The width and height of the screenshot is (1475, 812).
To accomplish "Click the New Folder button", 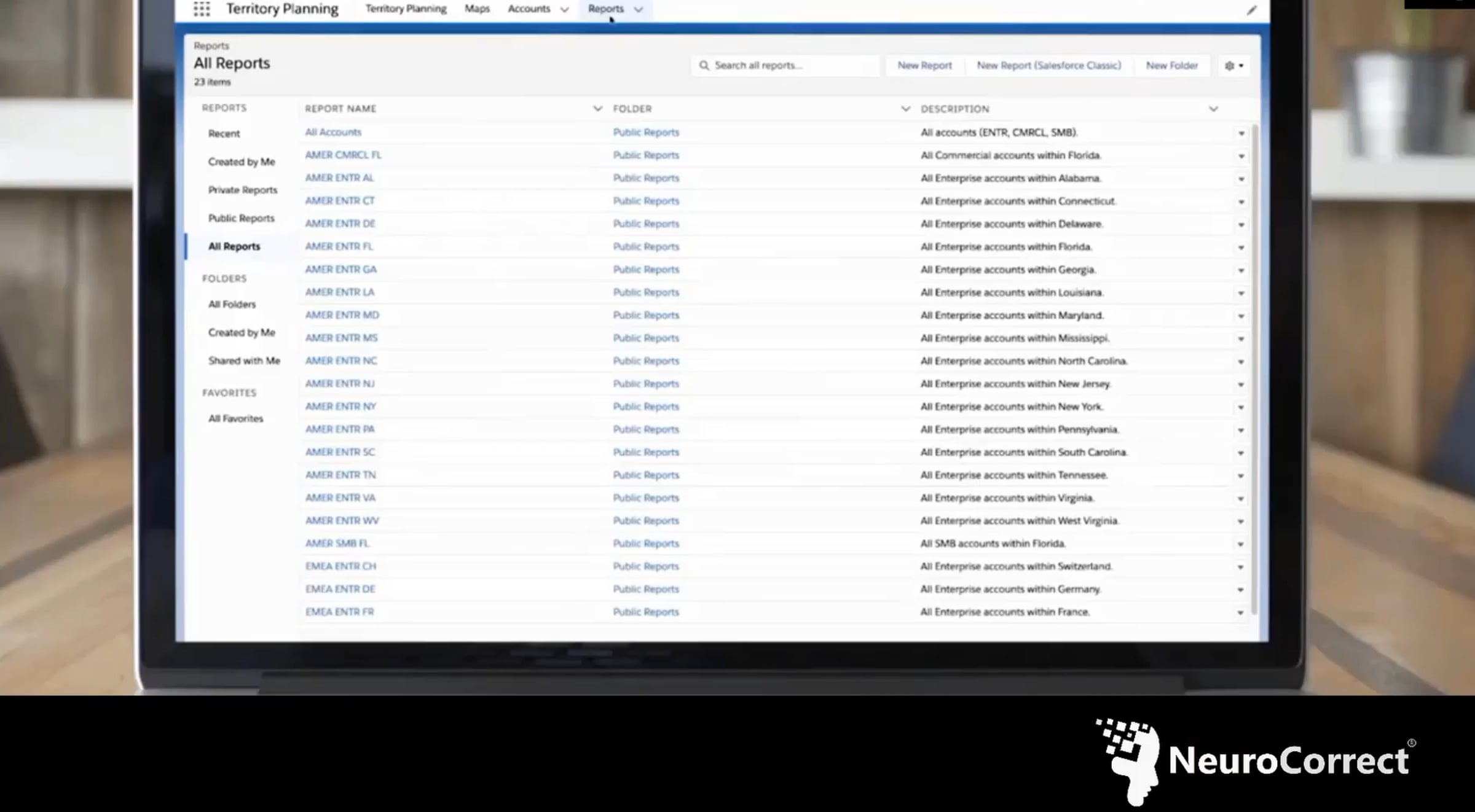I will point(1171,66).
